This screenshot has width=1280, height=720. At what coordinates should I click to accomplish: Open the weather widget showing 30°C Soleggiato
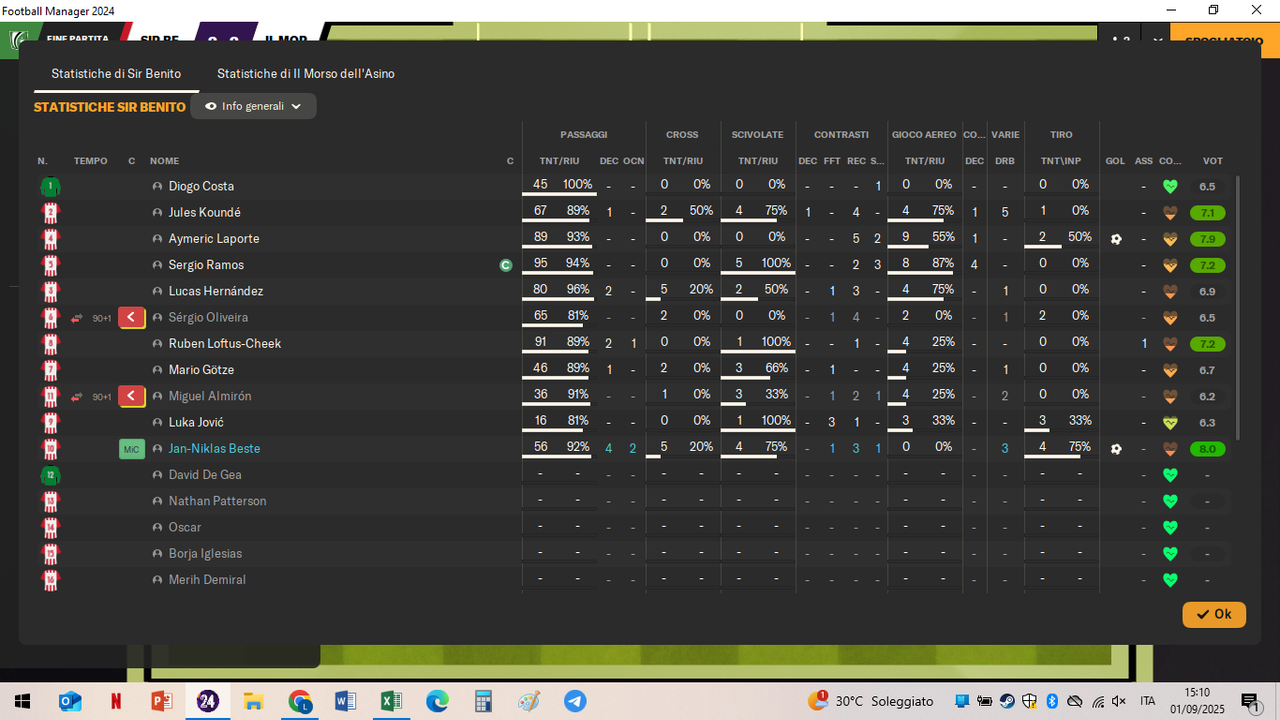[872, 701]
